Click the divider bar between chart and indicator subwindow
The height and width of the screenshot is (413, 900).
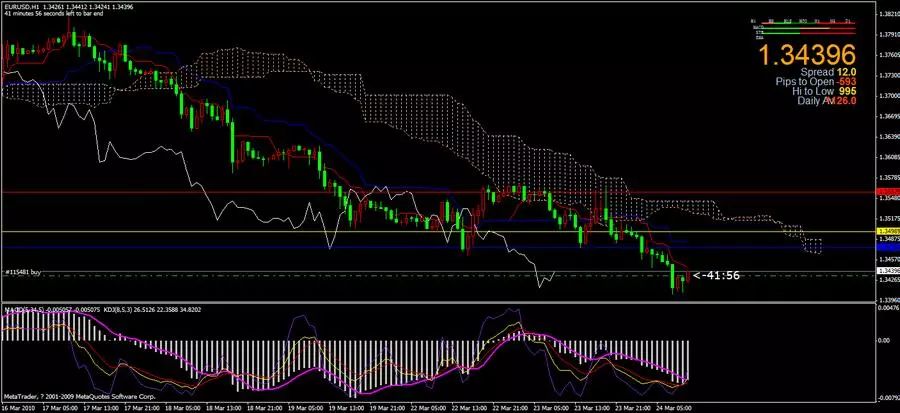439,303
